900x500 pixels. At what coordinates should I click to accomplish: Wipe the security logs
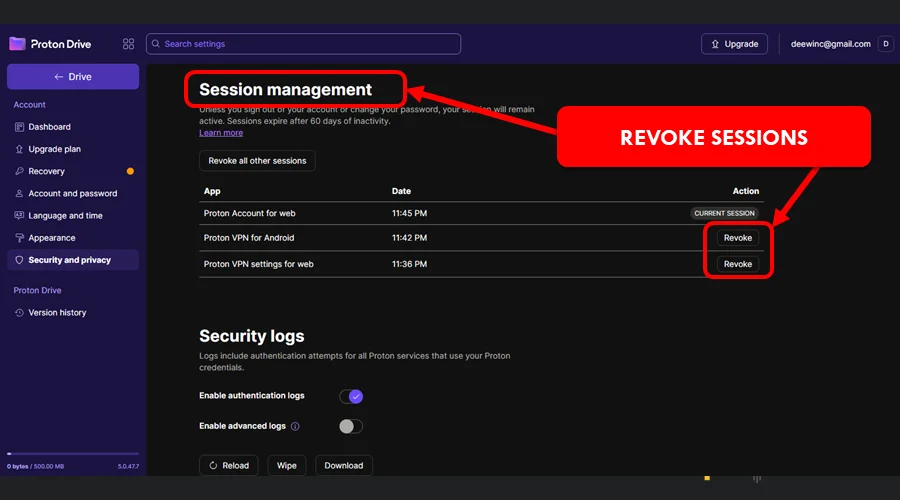click(286, 466)
